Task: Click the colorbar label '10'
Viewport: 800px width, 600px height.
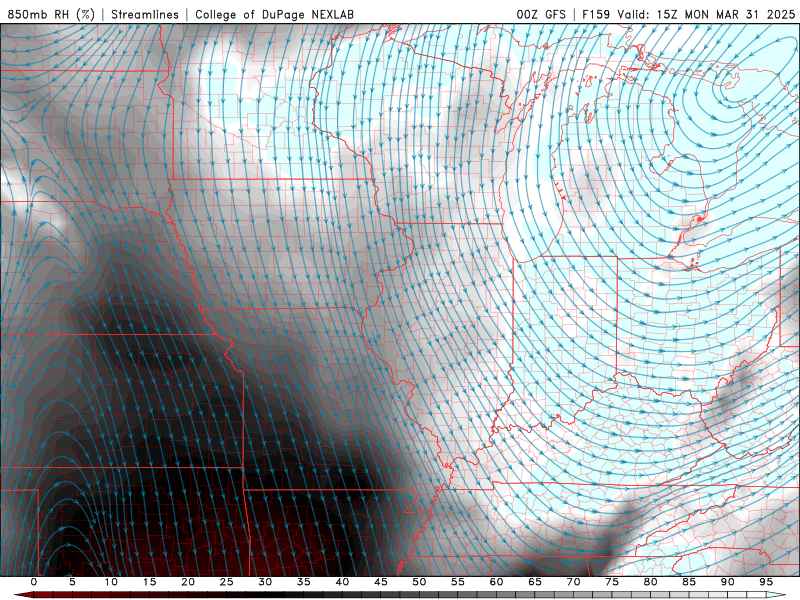Action: point(111,582)
